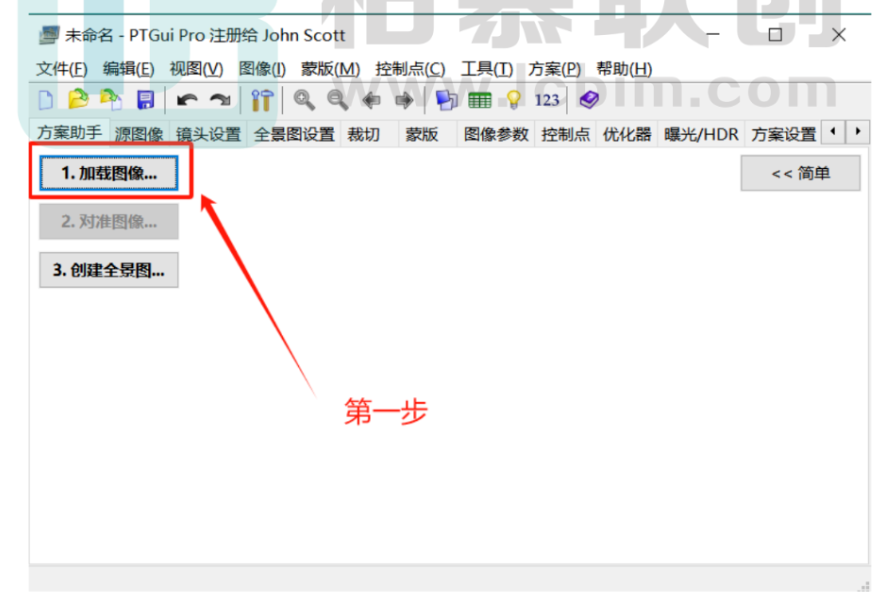Click the << 简单 mode button

800,173
